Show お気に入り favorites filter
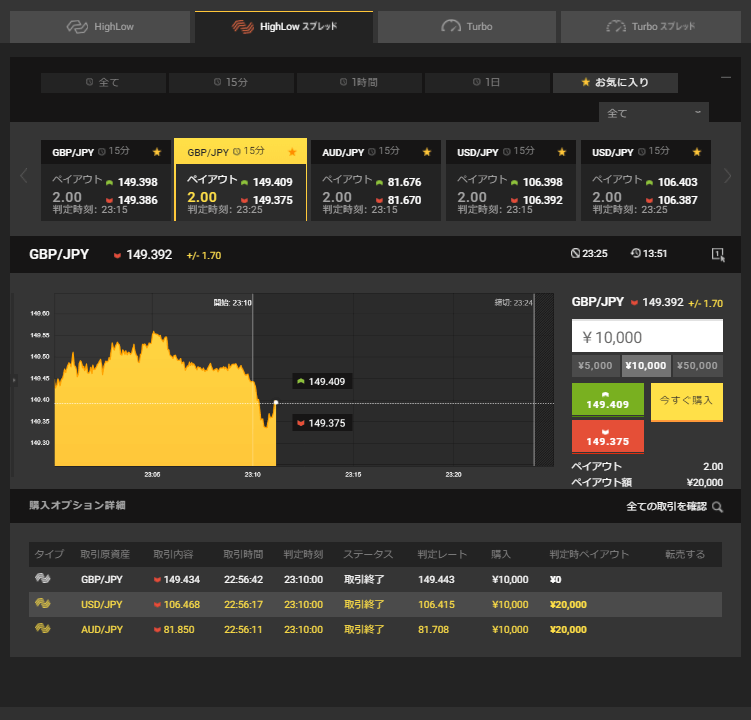Image resolution: width=751 pixels, height=720 pixels. (x=615, y=82)
